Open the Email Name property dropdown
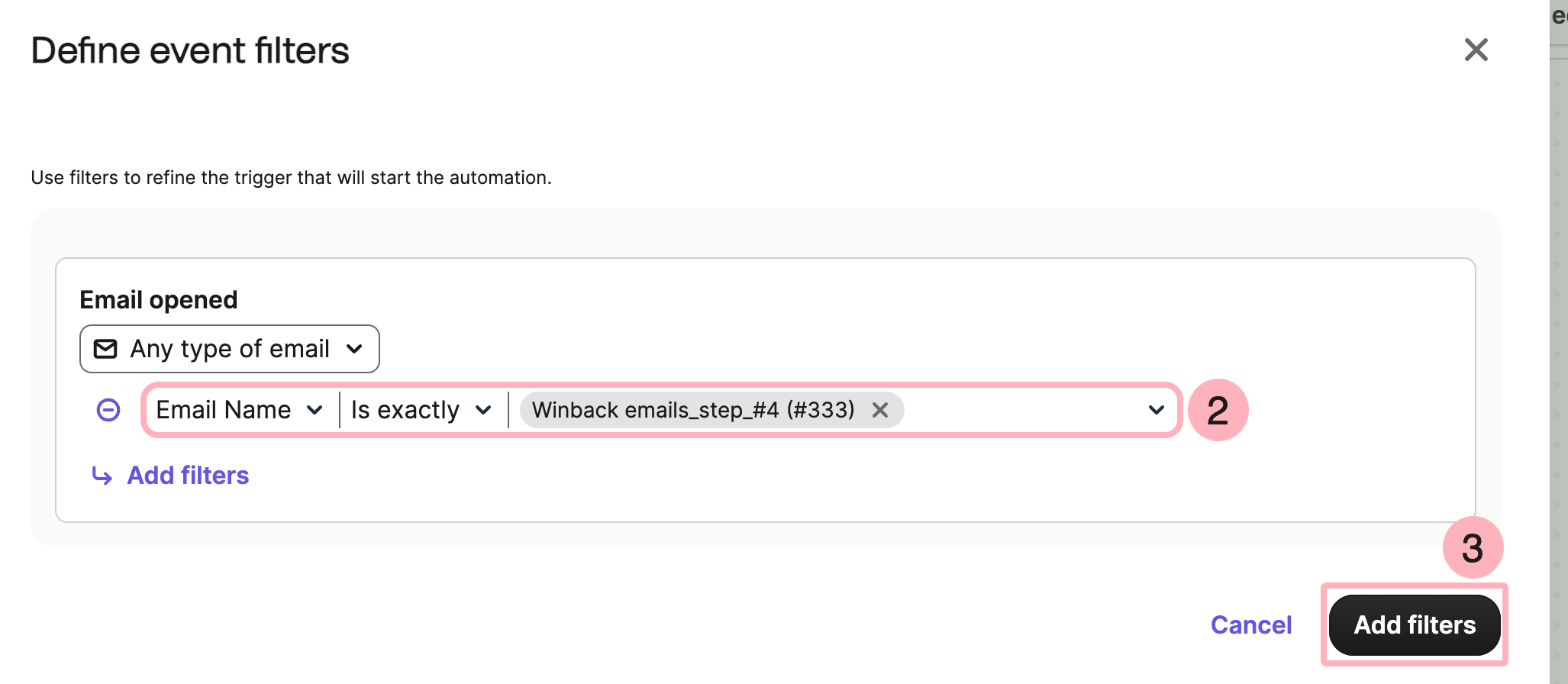The width and height of the screenshot is (1568, 684). point(240,410)
